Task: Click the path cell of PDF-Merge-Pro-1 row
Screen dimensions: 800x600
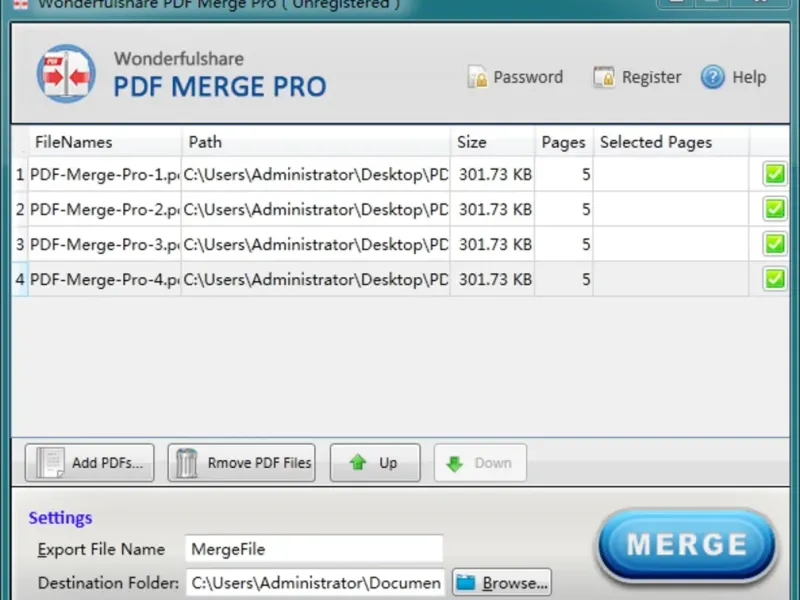Action: [316, 174]
